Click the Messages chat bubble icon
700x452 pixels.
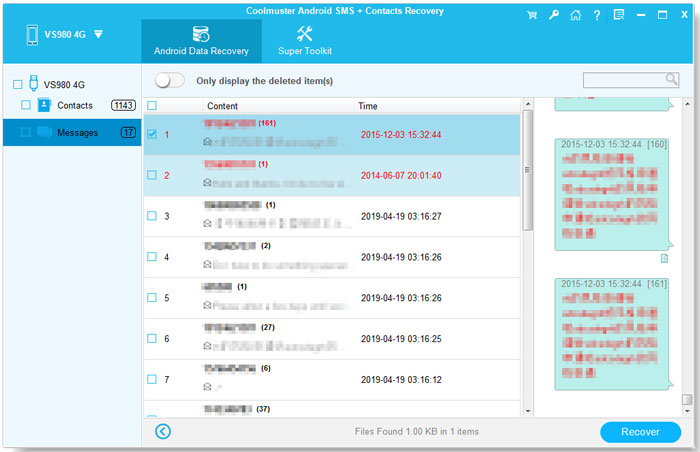(44, 132)
